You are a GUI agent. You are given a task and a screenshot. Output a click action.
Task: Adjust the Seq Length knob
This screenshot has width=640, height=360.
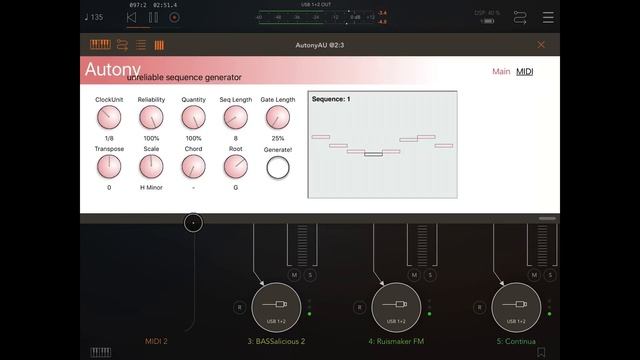[236, 117]
